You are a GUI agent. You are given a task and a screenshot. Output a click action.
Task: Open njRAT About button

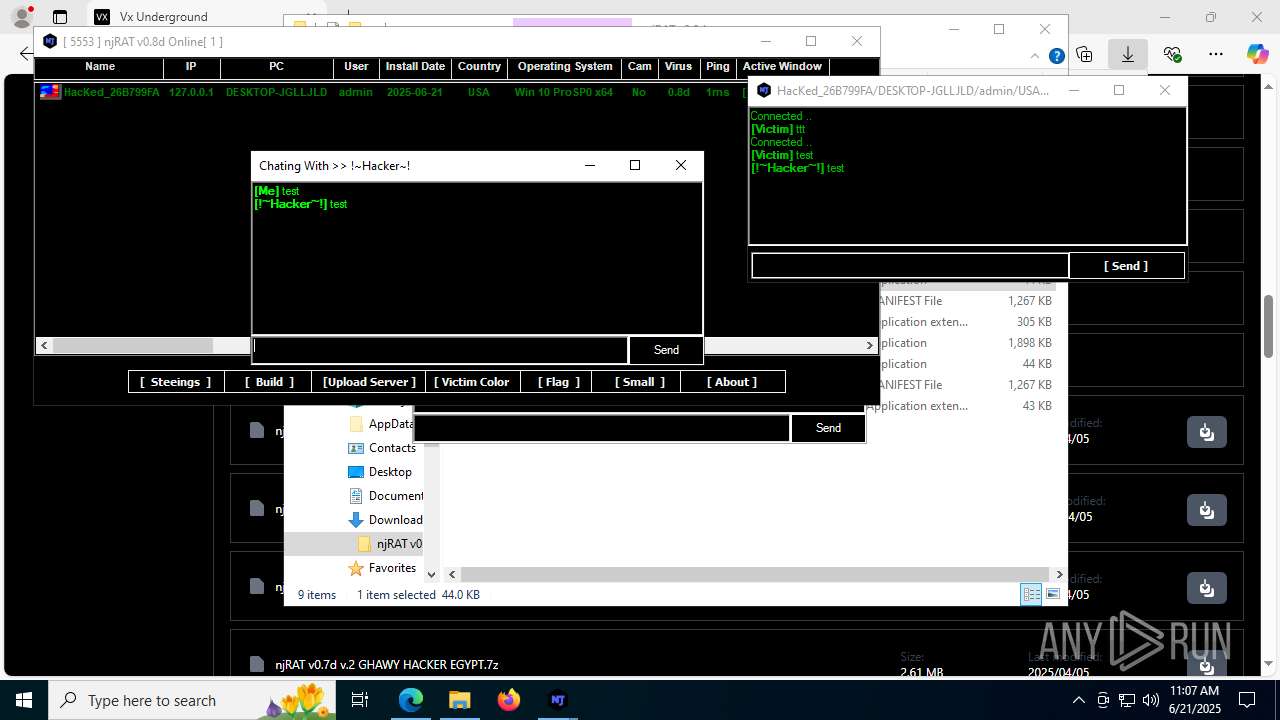pos(732,382)
